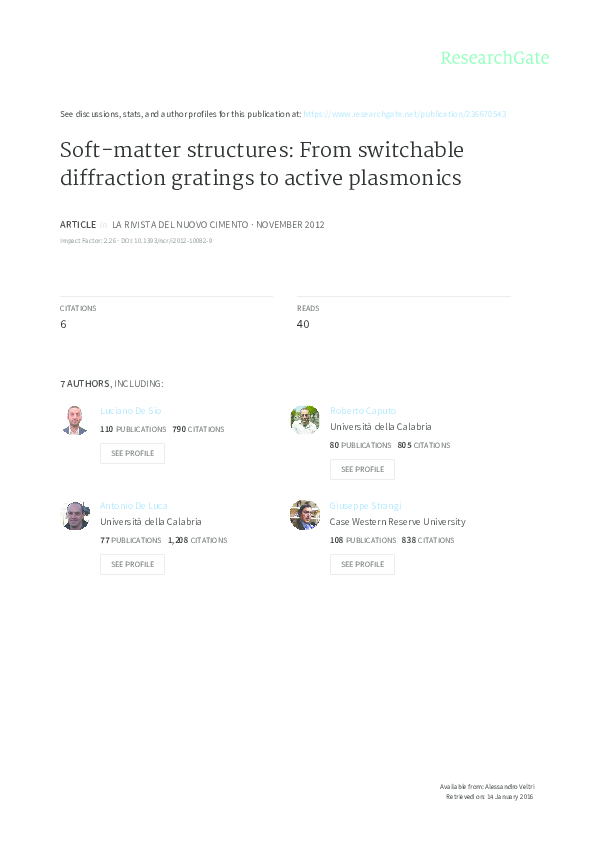Click the ResearchGate logo

[x=497, y=59]
